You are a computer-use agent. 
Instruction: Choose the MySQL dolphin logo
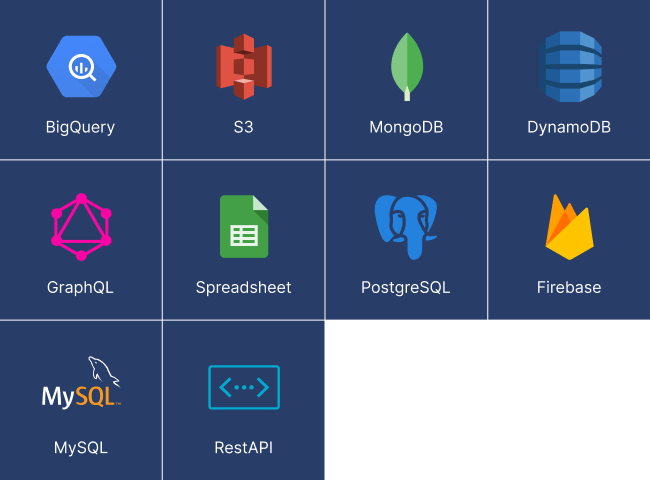click(x=81, y=383)
